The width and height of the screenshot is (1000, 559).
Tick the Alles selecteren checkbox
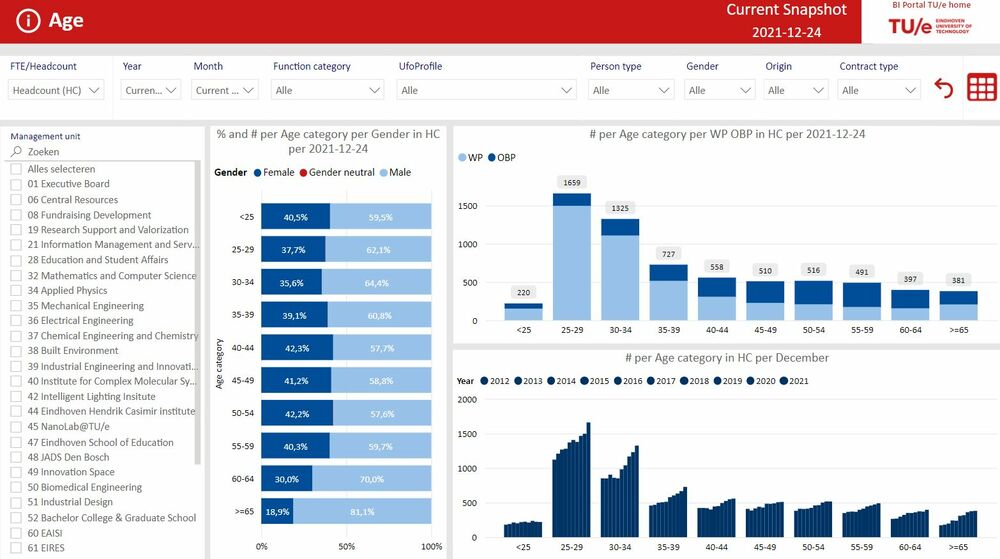(16, 169)
